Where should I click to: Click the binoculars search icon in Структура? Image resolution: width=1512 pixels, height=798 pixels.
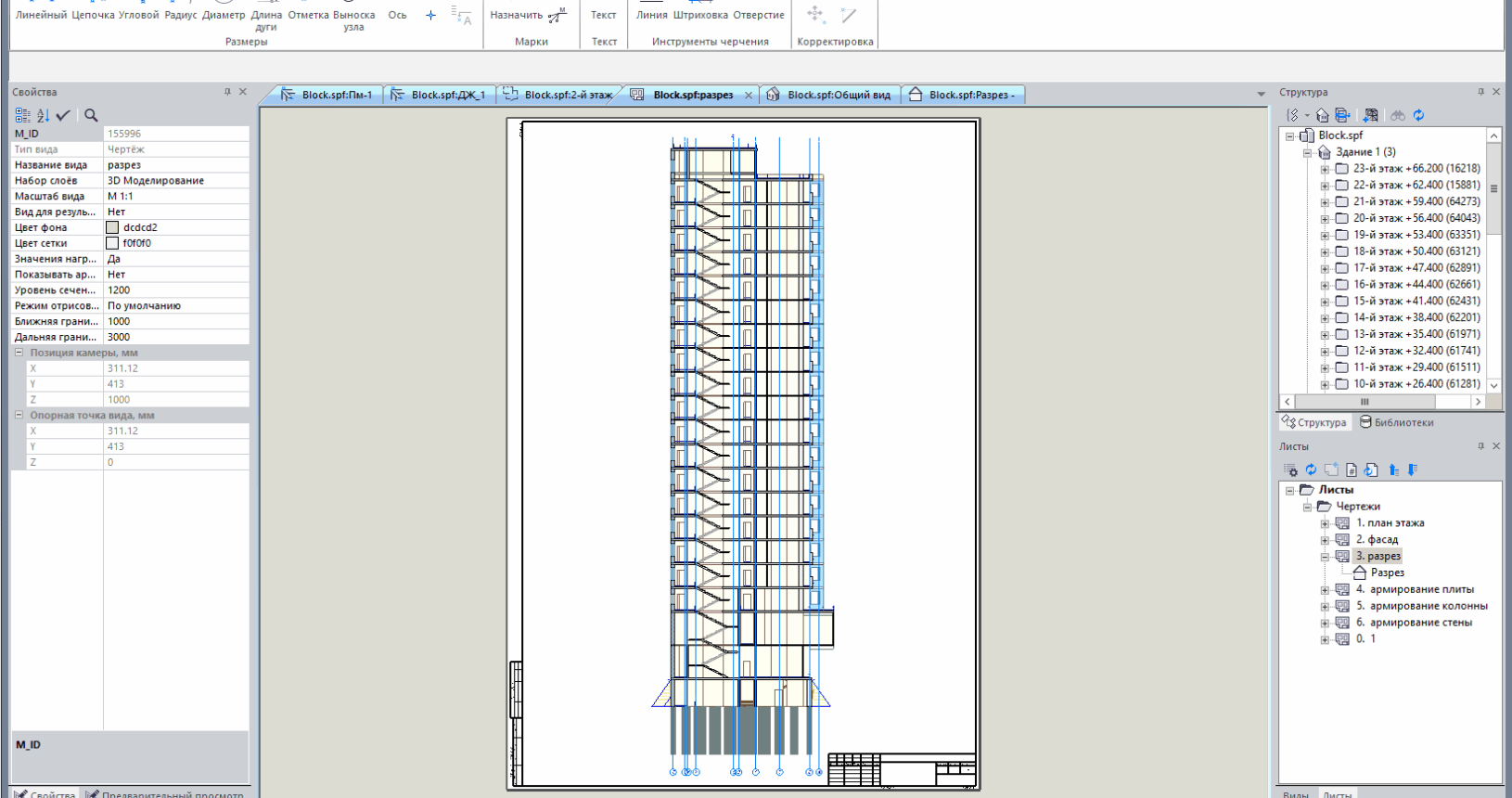pos(1397,115)
